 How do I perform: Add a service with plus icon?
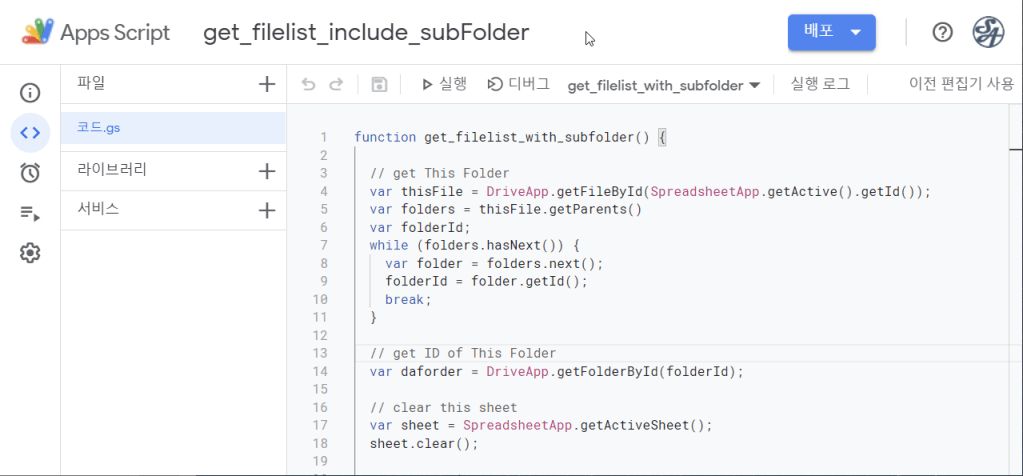(267, 210)
